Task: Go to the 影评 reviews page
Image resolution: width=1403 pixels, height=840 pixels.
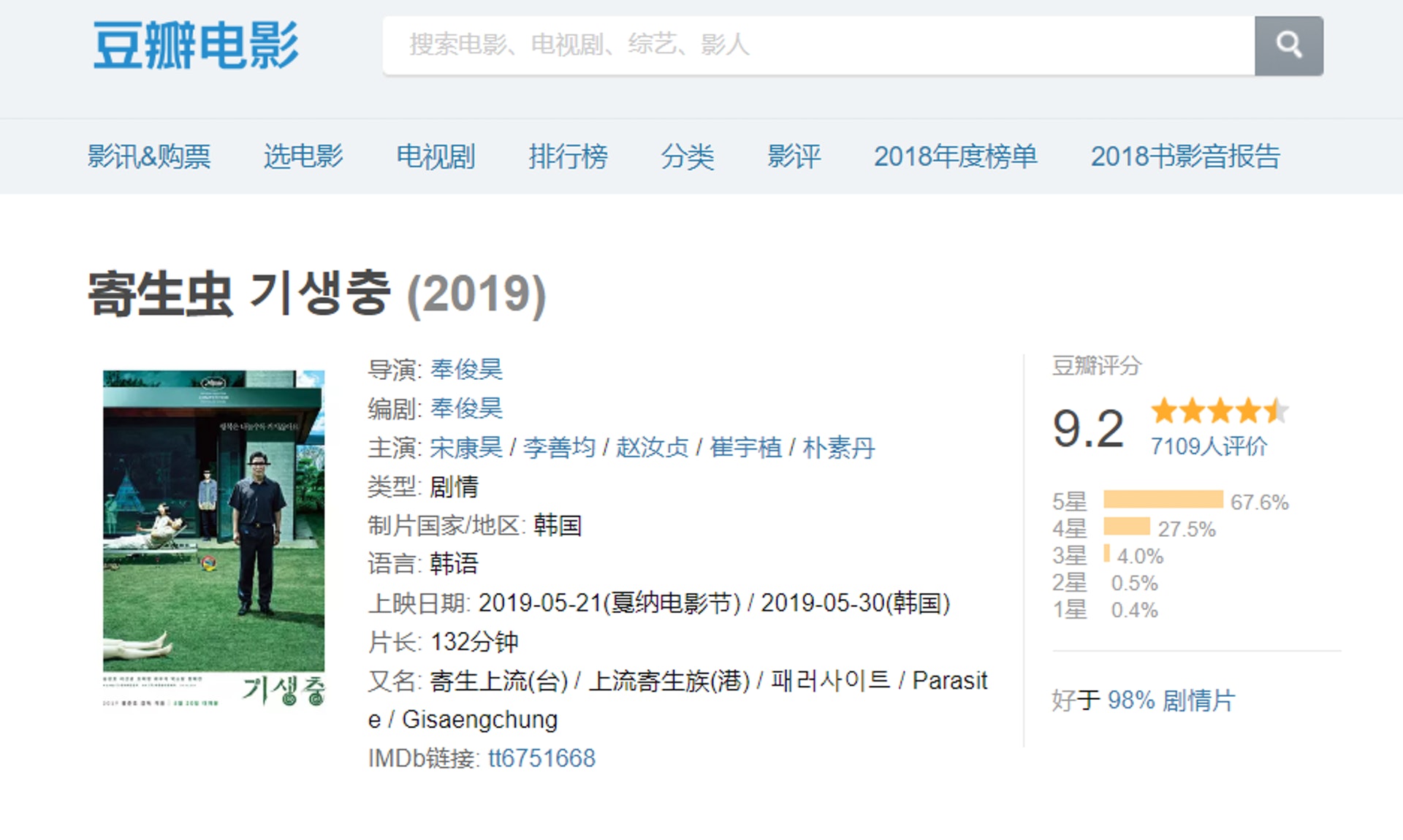Action: pyautogui.click(x=794, y=156)
